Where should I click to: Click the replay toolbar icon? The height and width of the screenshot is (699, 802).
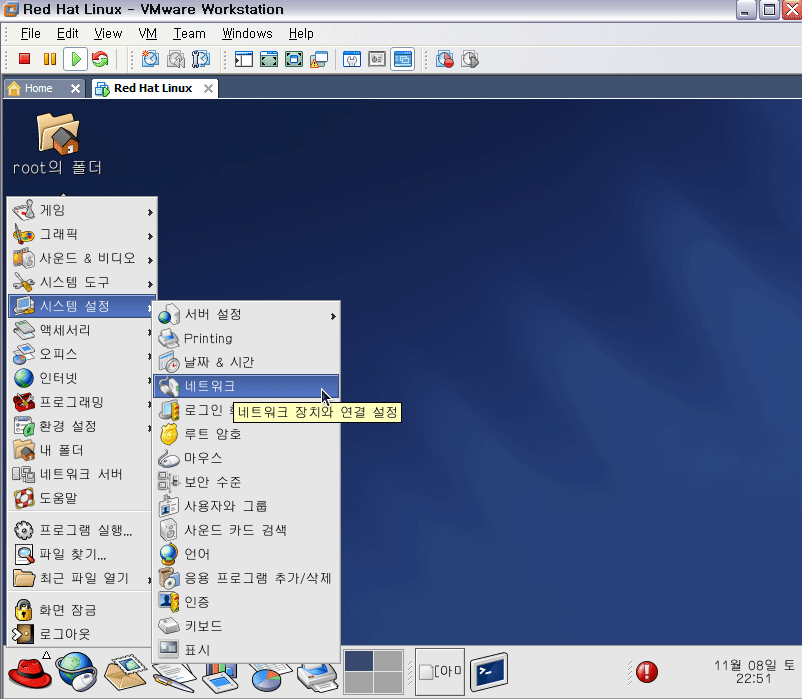pyautogui.click(x=470, y=59)
